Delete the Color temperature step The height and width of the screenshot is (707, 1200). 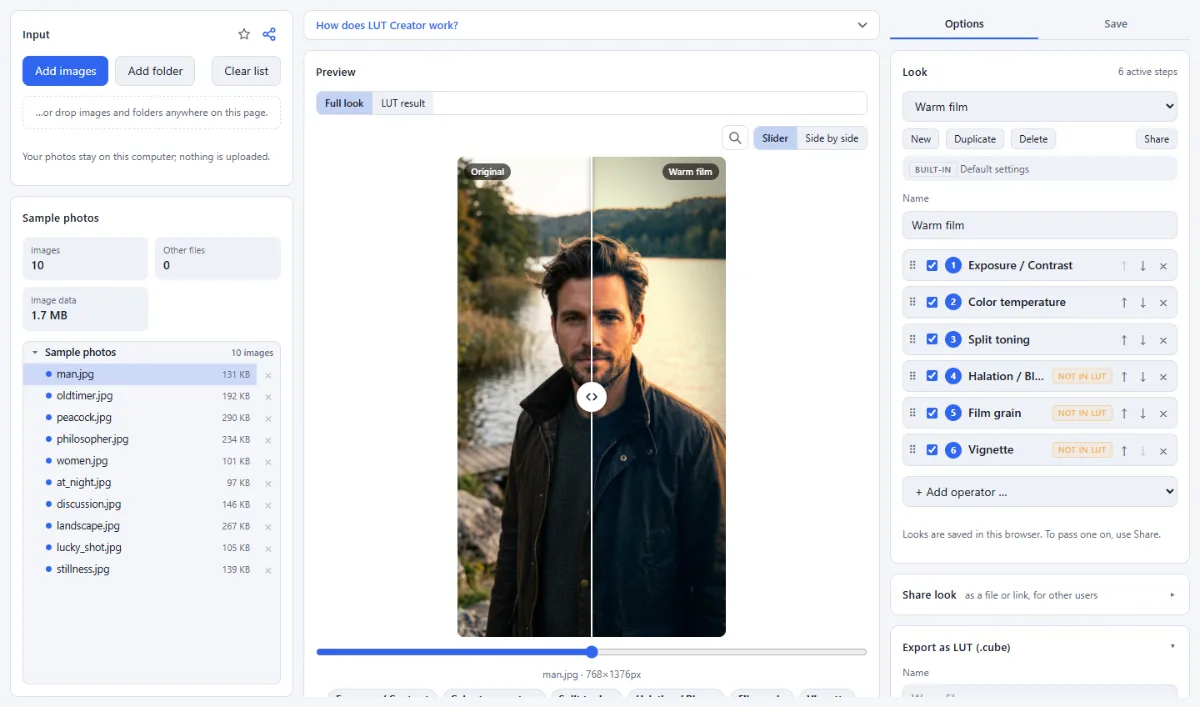click(1163, 303)
